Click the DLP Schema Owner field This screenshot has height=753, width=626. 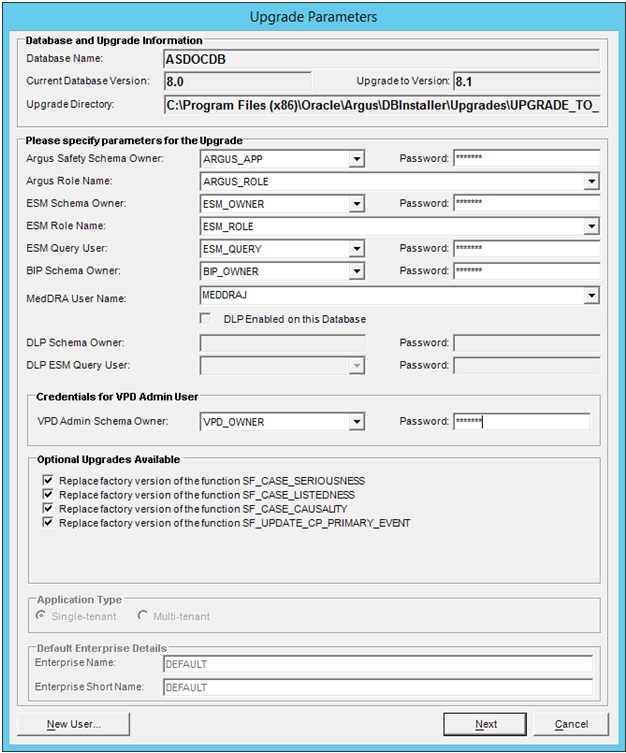tap(282, 343)
